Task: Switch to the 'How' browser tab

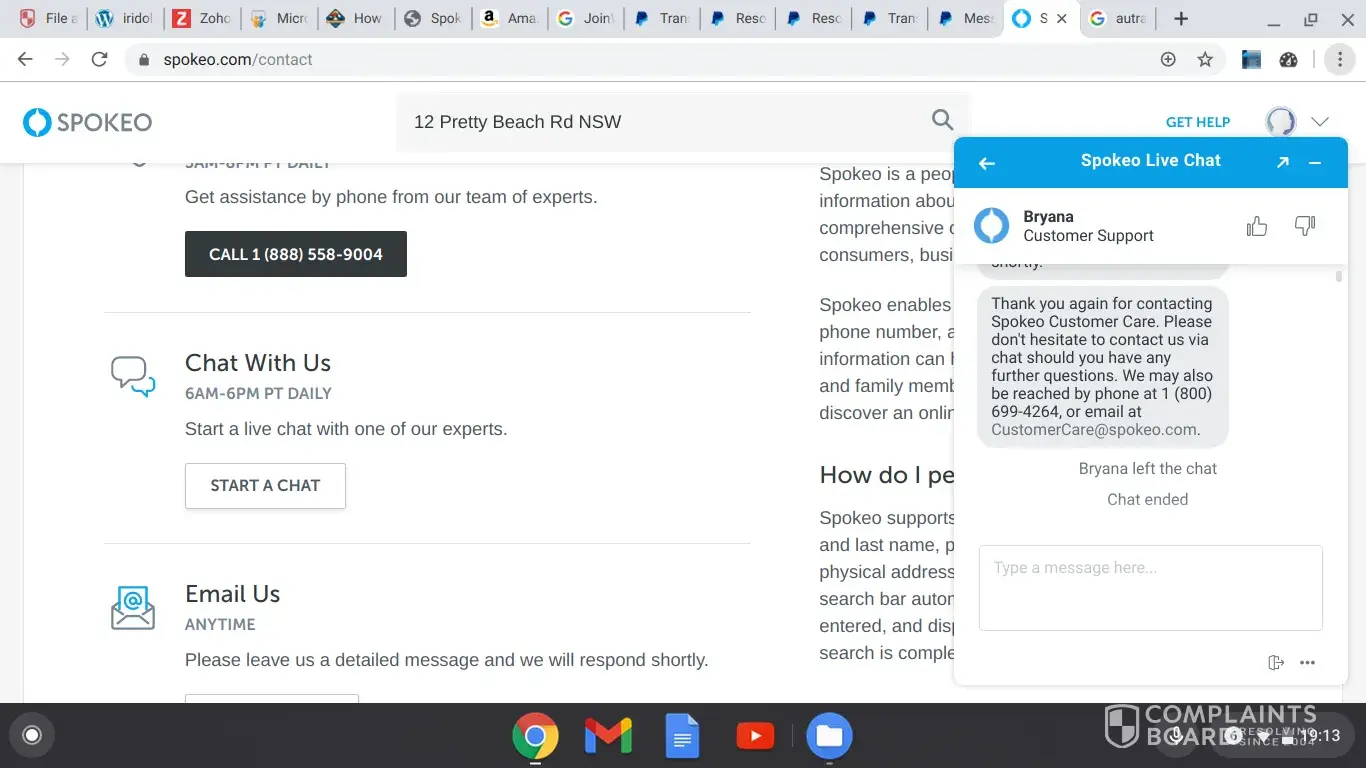Action: pos(355,19)
